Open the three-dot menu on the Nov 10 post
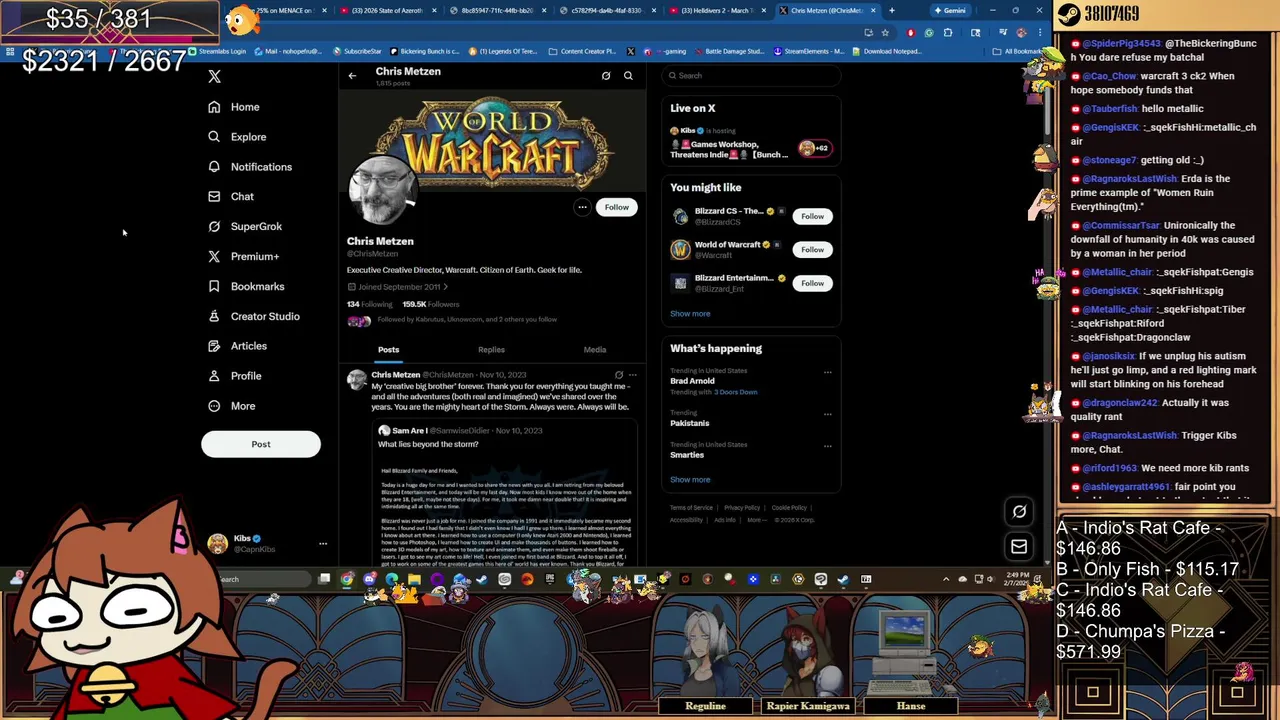Screen dimensions: 1280x720 pos(632,375)
